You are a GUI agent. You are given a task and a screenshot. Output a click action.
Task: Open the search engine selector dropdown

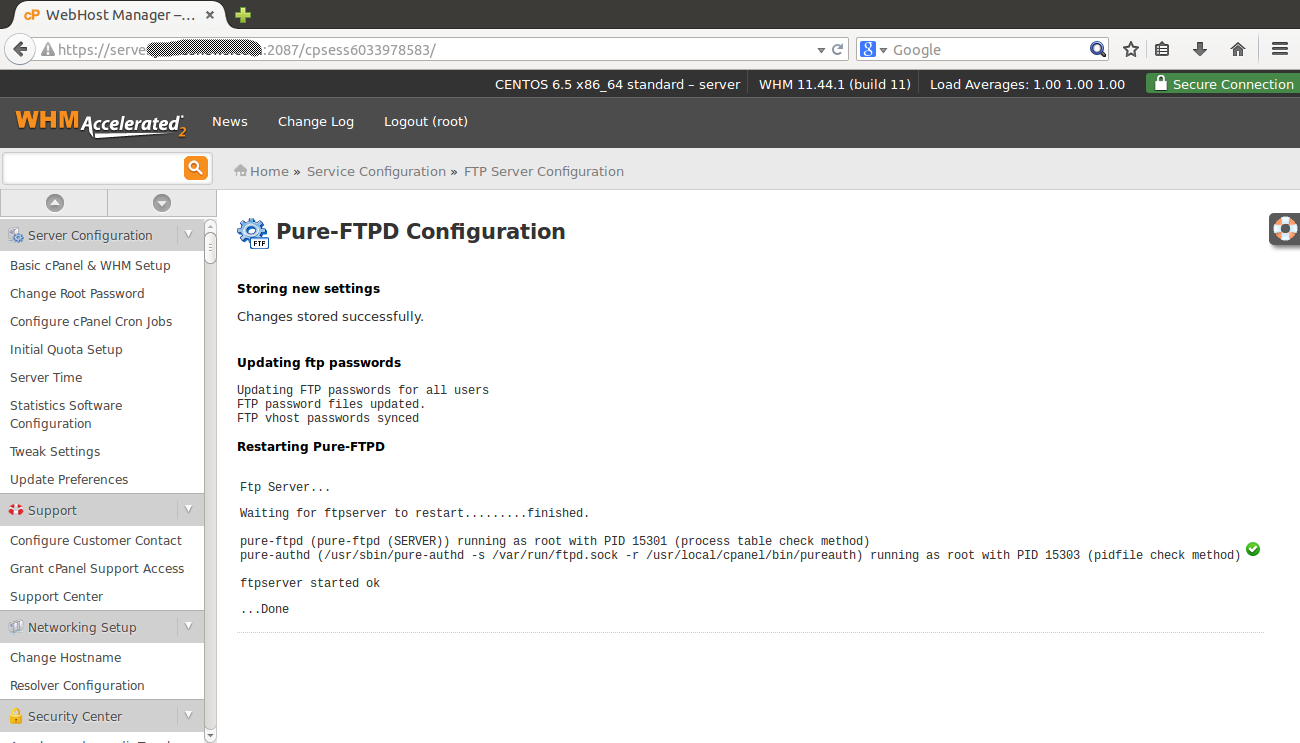873,49
